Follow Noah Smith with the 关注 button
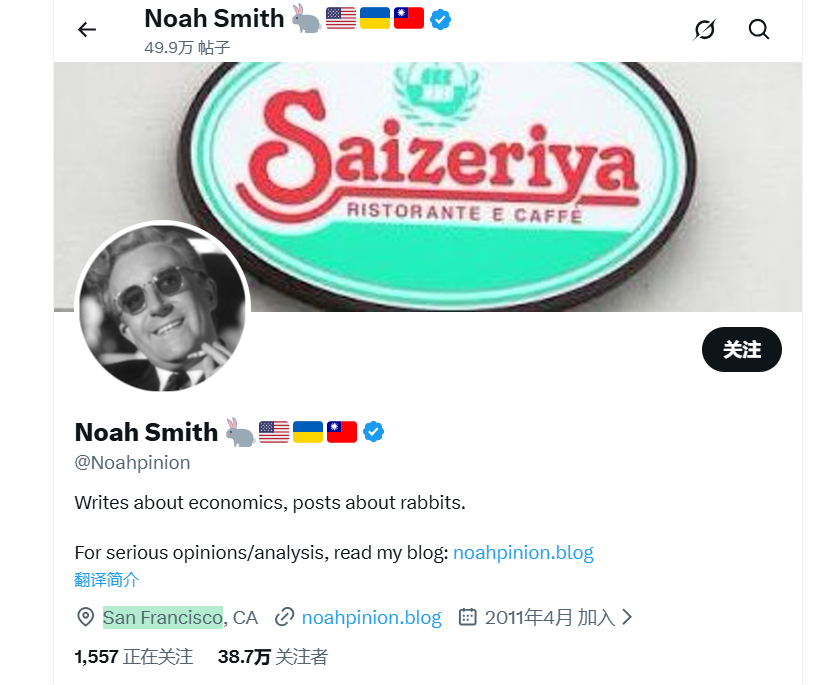This screenshot has width=835, height=685. pyautogui.click(x=741, y=349)
